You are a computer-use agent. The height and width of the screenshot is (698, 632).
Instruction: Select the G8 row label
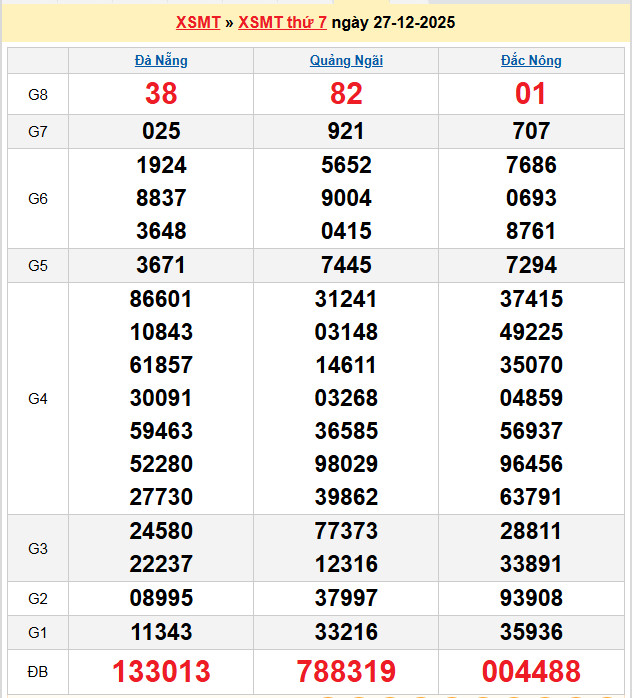(x=38, y=94)
